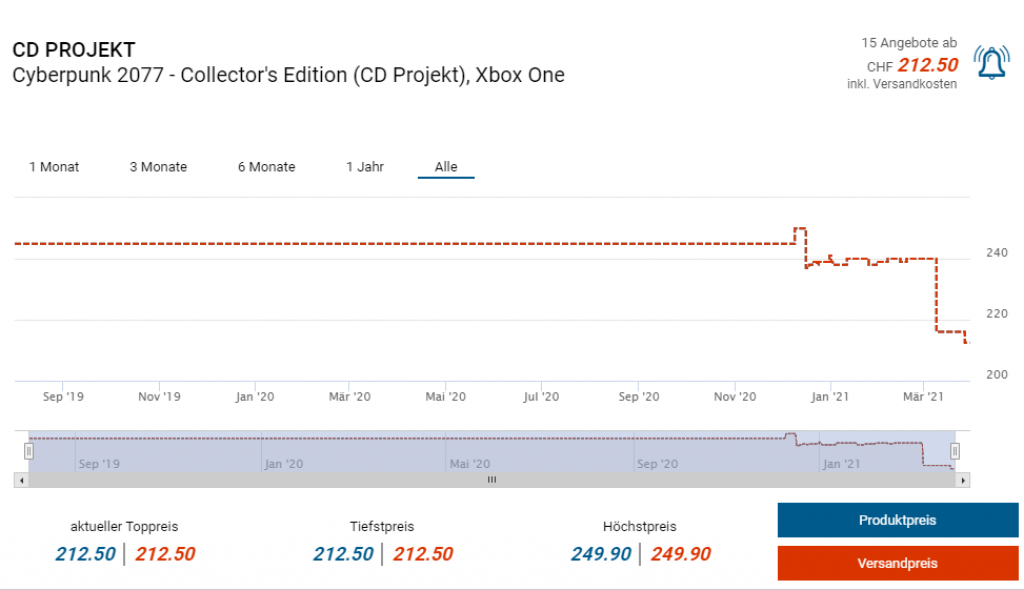Image resolution: width=1024 pixels, height=590 pixels.
Task: Select the Alle time range tab
Action: click(x=446, y=167)
